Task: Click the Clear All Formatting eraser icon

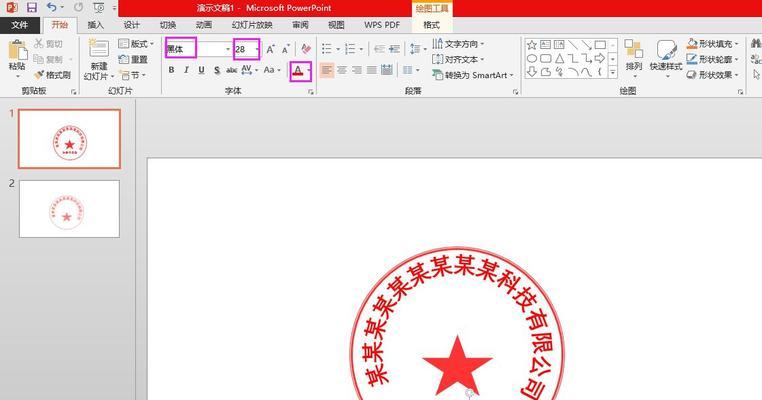Action: pos(306,49)
